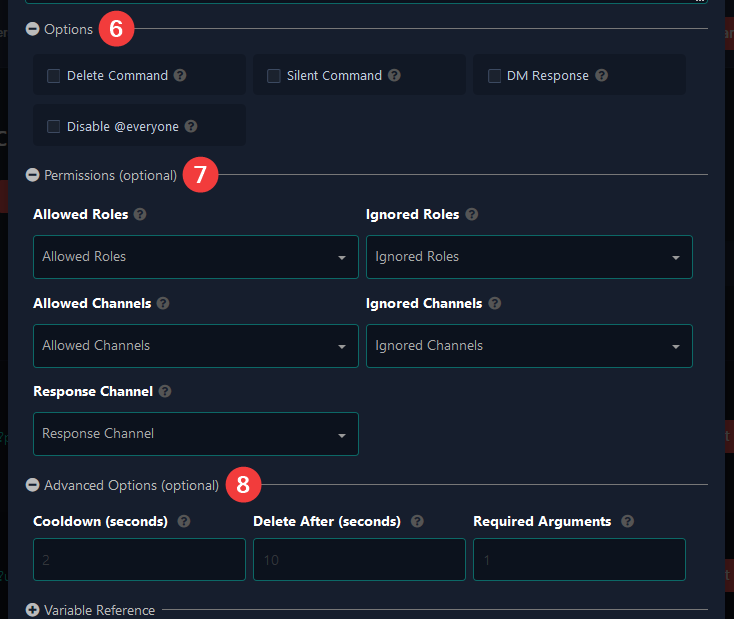This screenshot has height=619, width=734.
Task: Check the DM Response option
Action: point(494,76)
